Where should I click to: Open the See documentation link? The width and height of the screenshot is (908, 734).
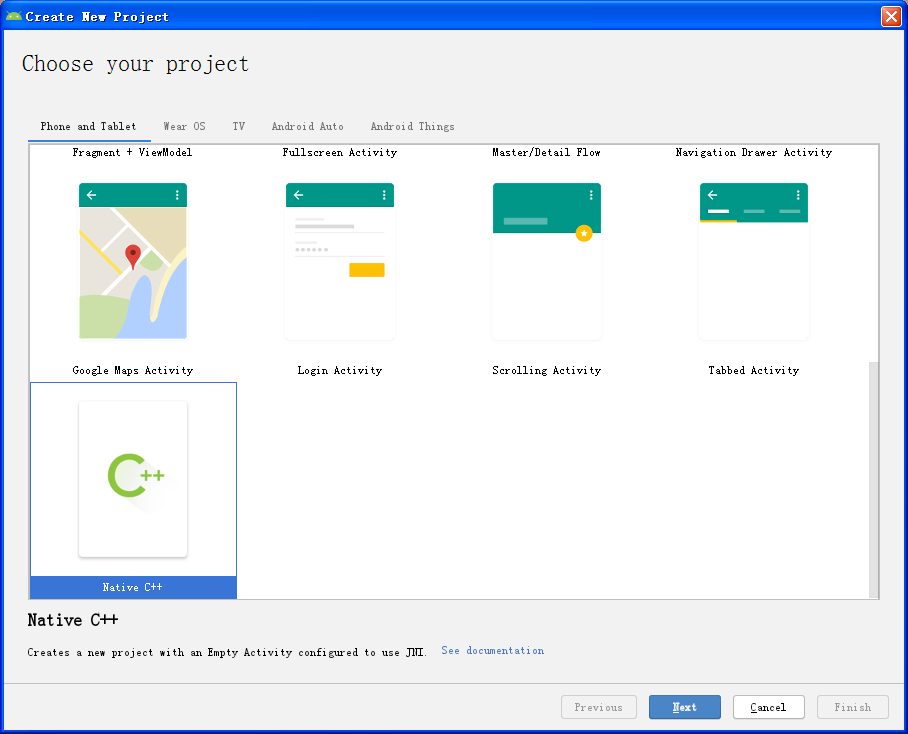click(x=493, y=651)
